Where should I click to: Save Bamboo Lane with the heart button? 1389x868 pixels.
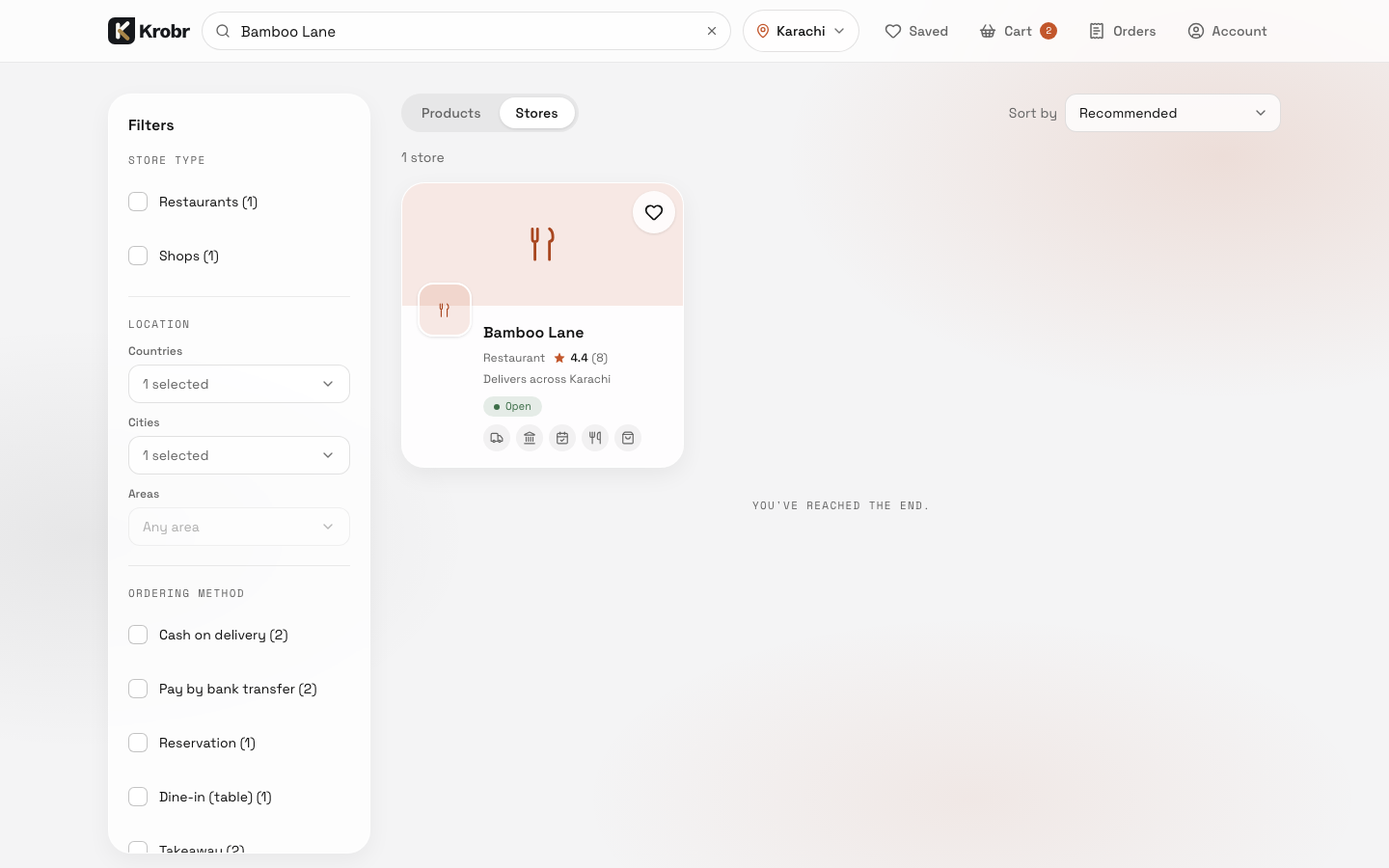(654, 212)
